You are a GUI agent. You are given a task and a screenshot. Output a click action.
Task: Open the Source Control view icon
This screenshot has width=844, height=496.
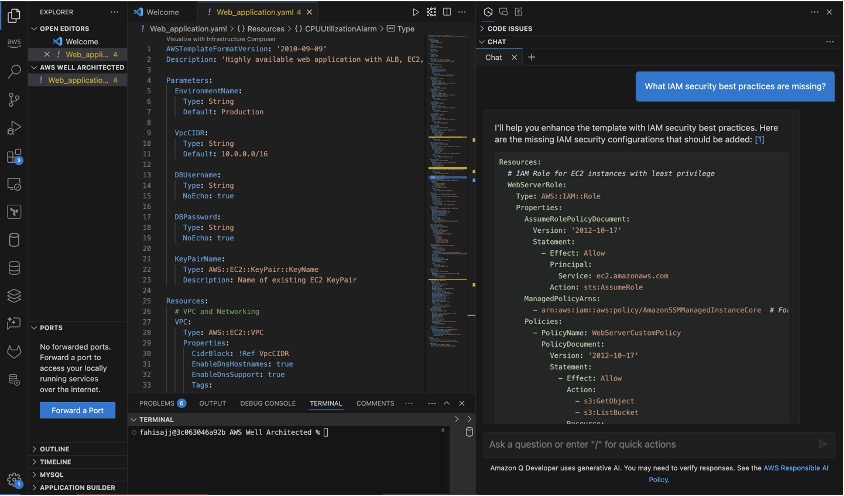tap(14, 100)
